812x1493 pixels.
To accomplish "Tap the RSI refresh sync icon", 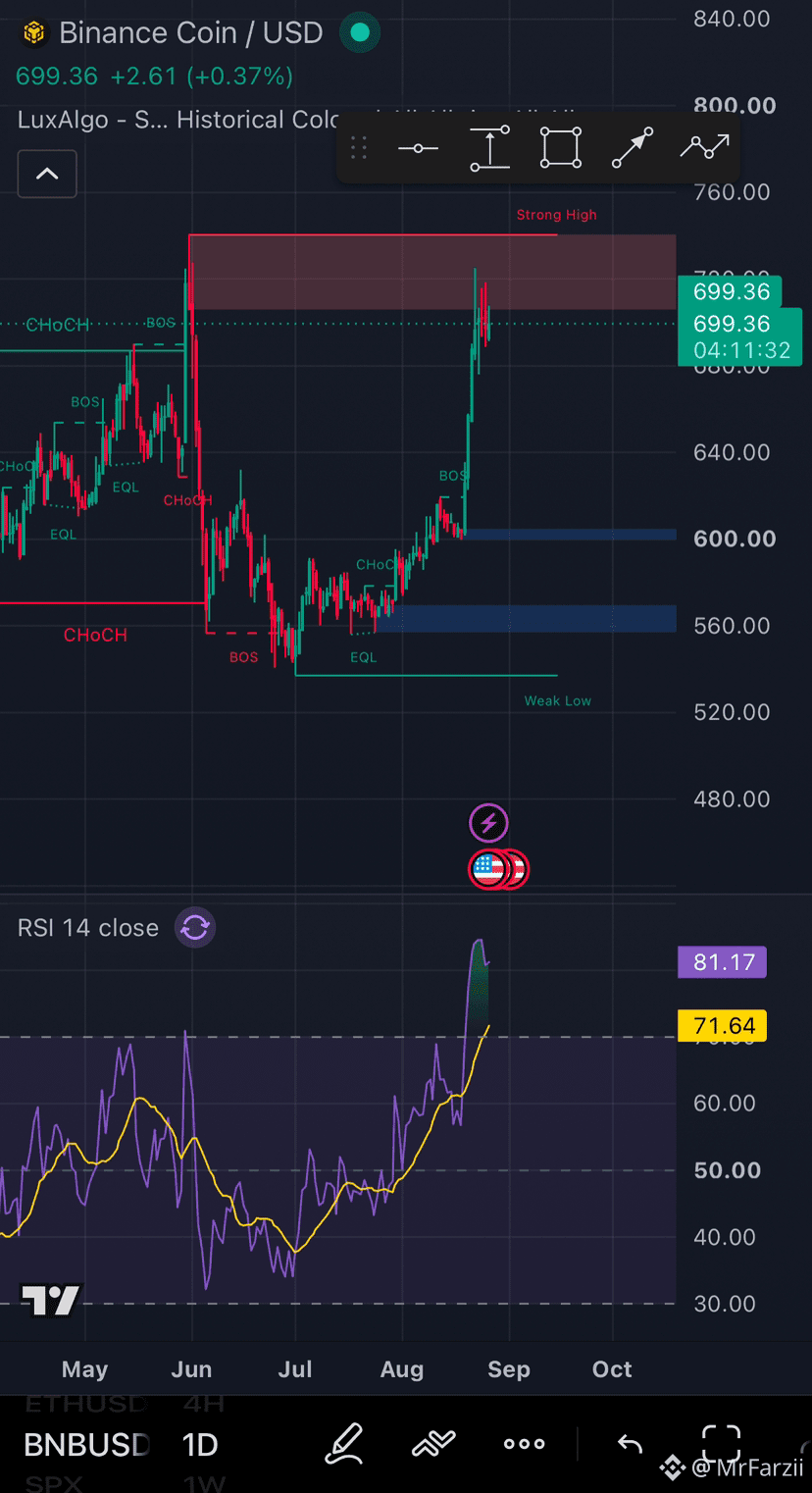I will tap(195, 927).
